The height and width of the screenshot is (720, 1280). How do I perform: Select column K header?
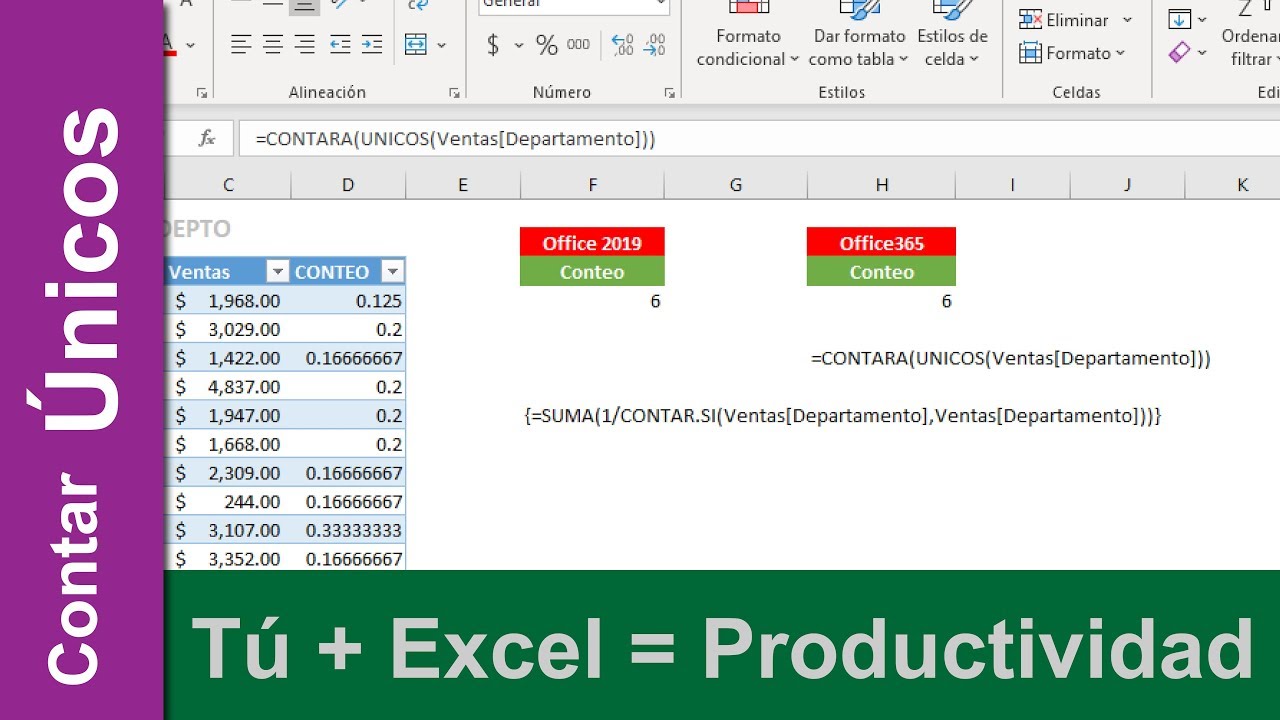(1242, 184)
